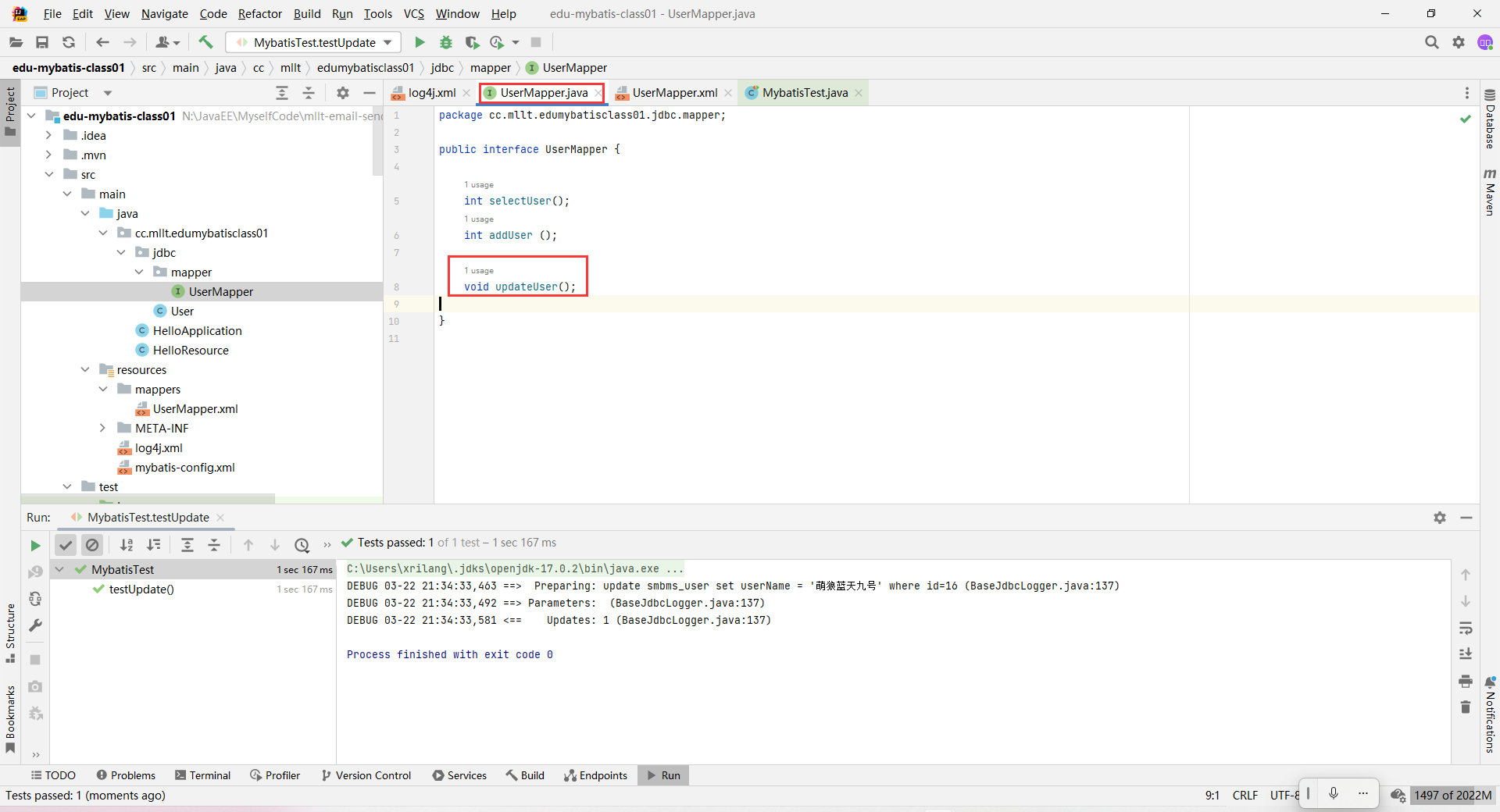This screenshot has height=812, width=1500.
Task: Run MybatisTest.testUpdate with the green play button
Action: (x=420, y=42)
